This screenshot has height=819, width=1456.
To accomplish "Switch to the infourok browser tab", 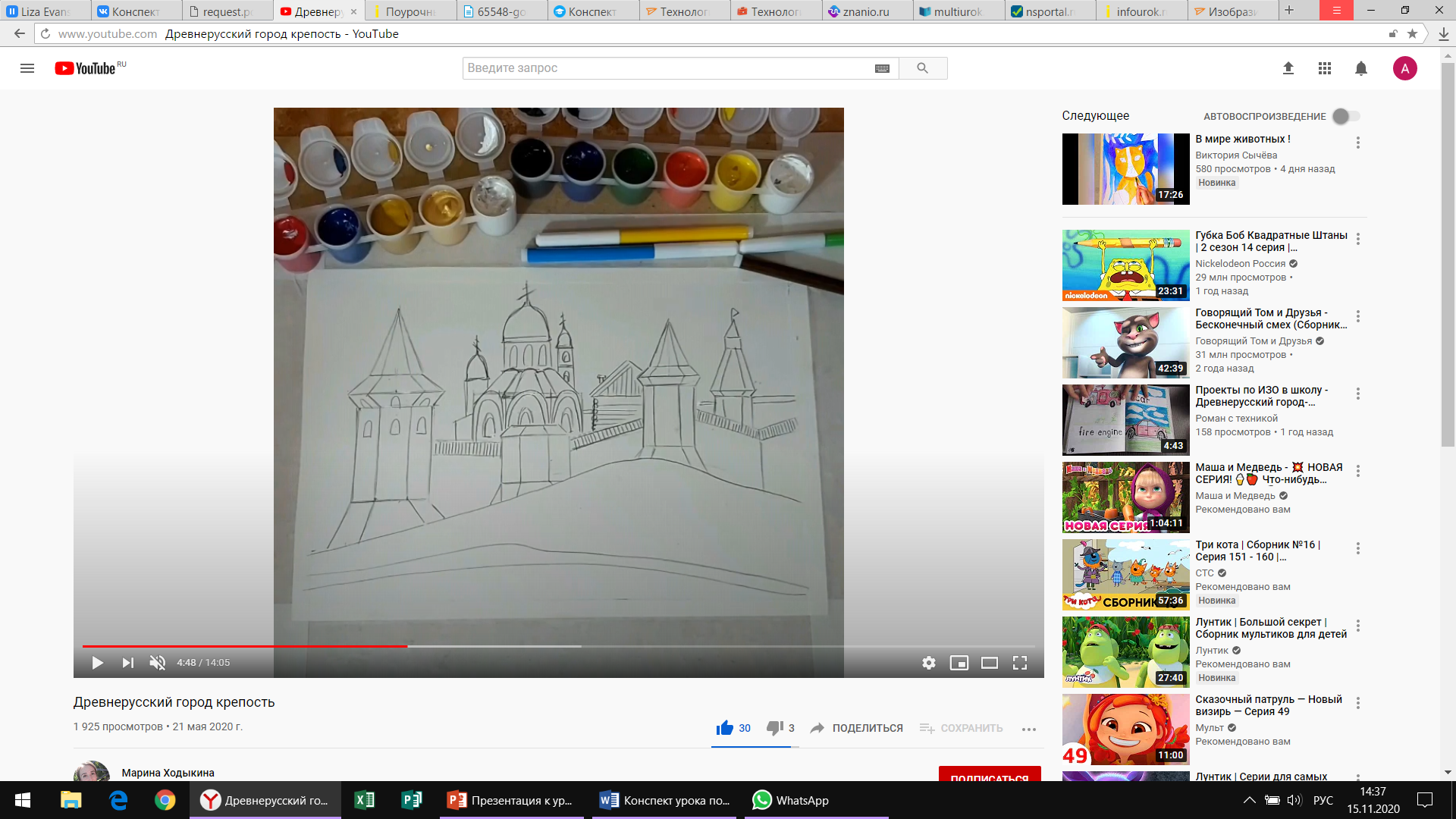I will [1141, 11].
